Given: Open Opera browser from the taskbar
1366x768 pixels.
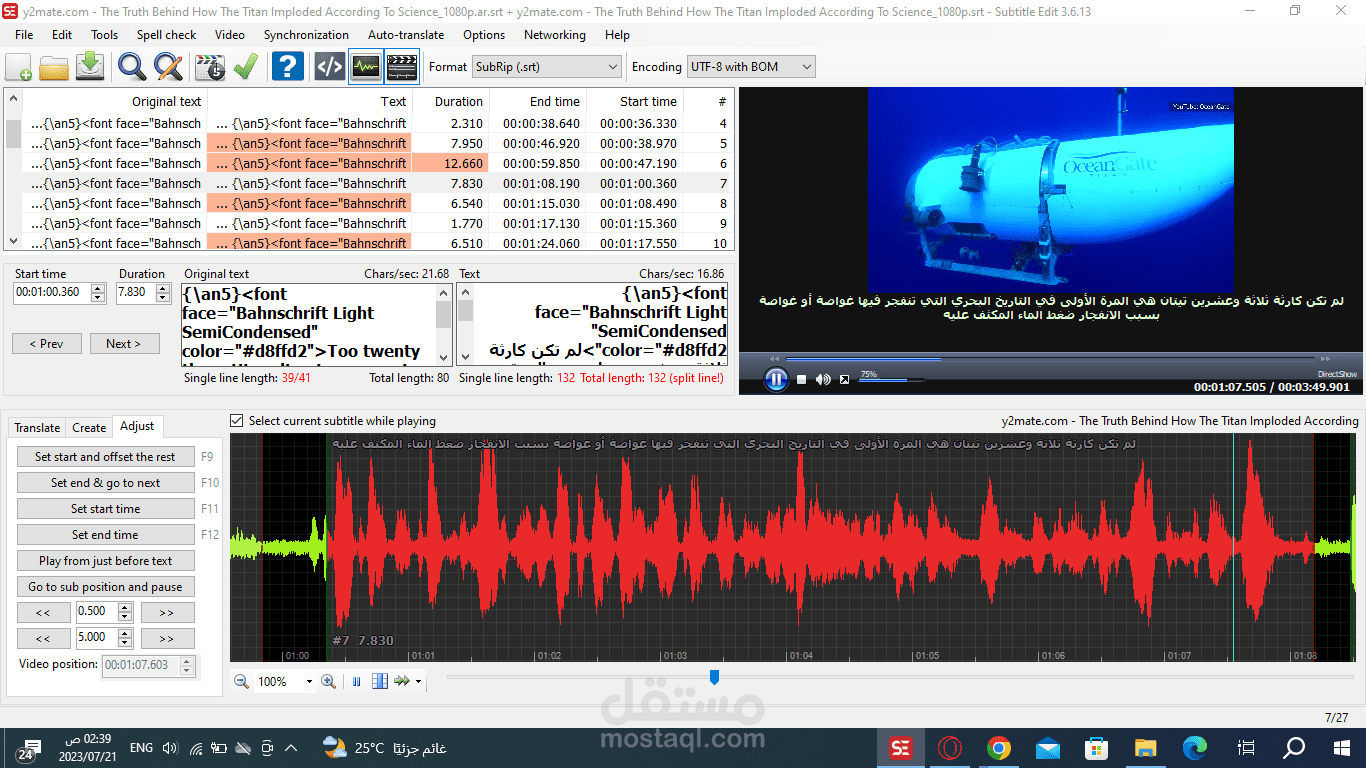Looking at the screenshot, I should [950, 747].
